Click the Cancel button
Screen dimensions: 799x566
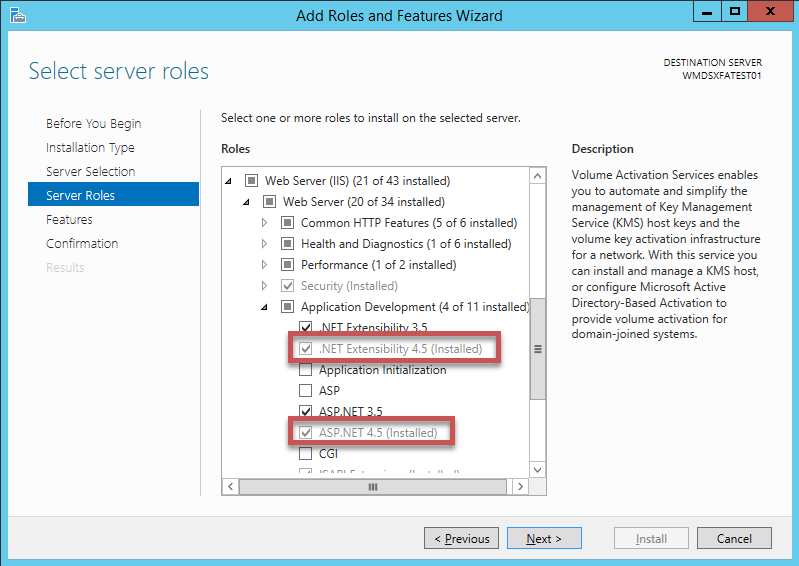pyautogui.click(x=734, y=539)
